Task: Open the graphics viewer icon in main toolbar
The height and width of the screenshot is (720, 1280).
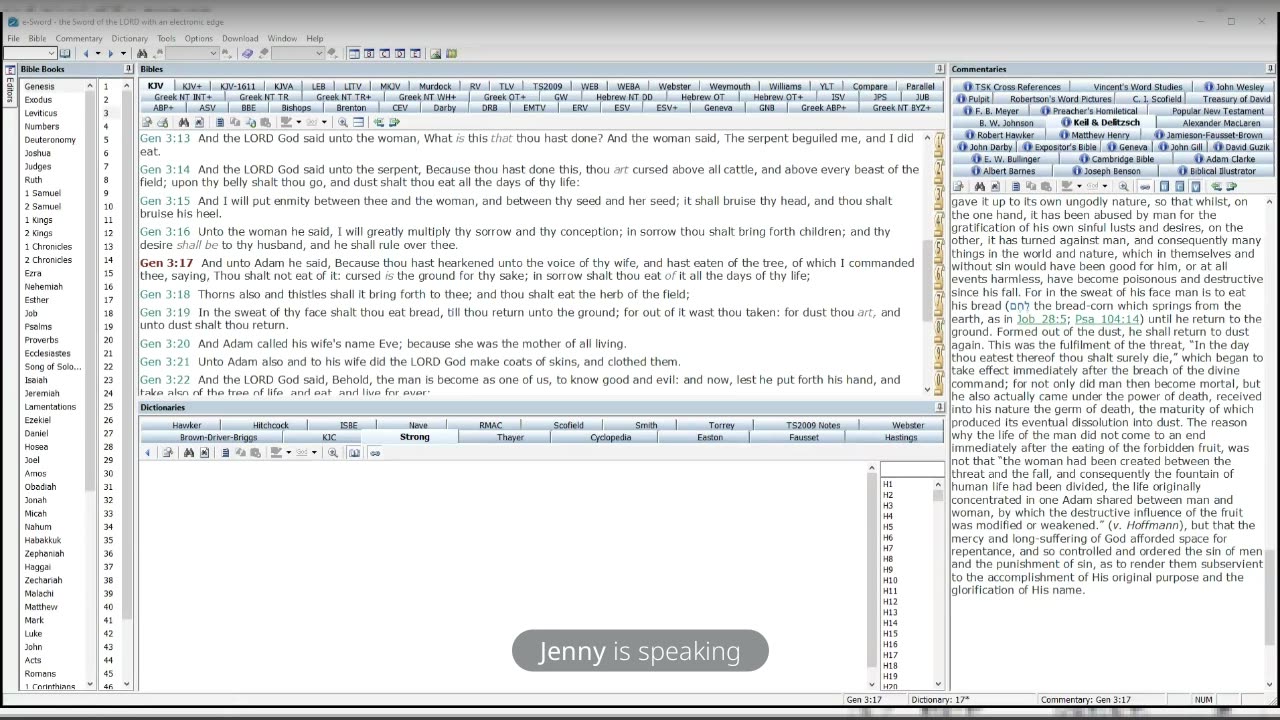Action: point(435,53)
